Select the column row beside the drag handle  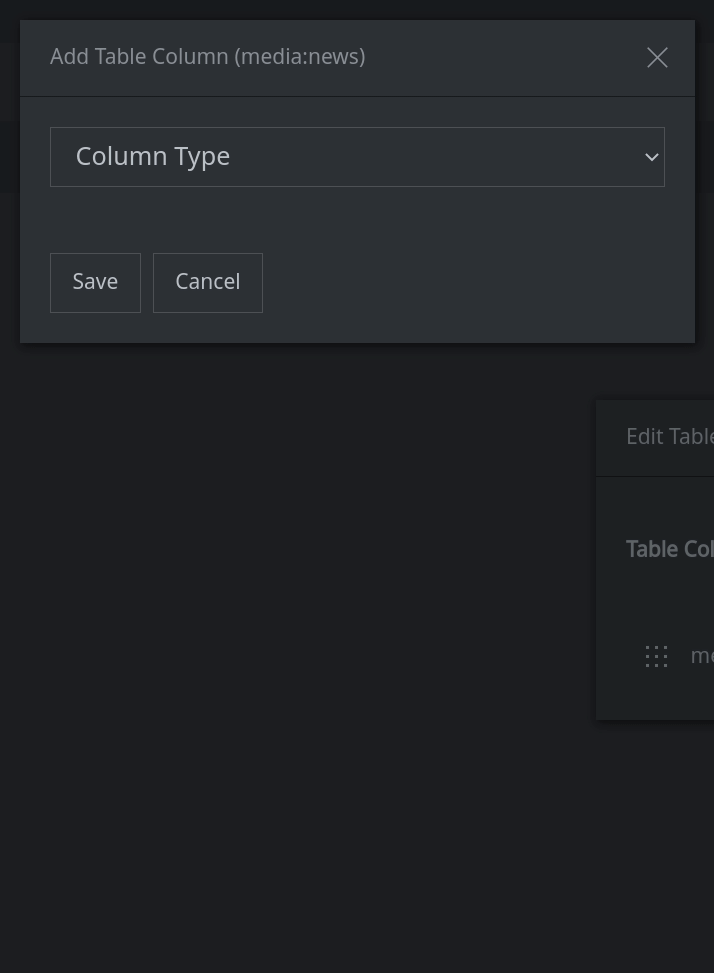click(x=701, y=656)
